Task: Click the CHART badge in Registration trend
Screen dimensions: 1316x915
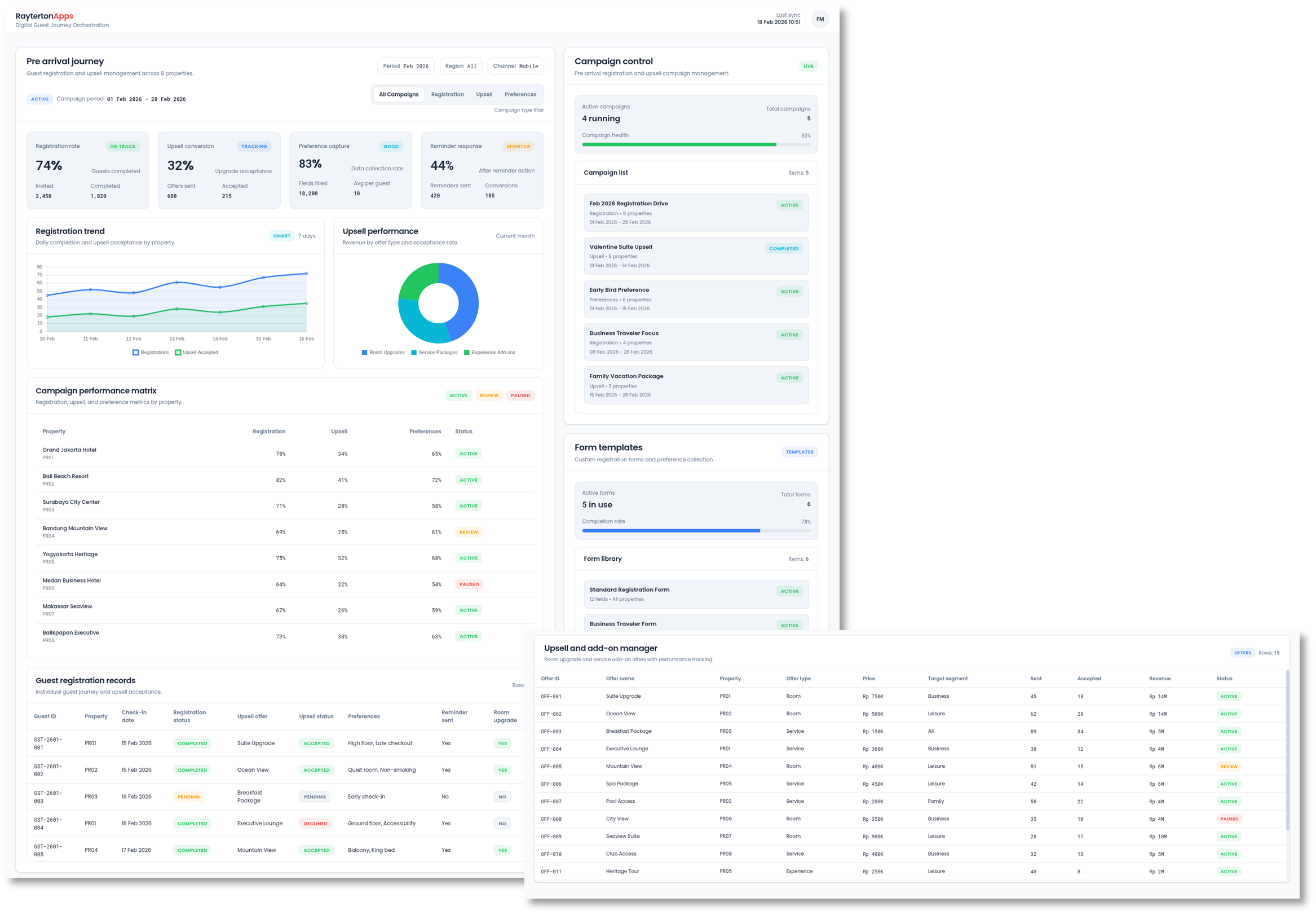Action: tap(282, 236)
